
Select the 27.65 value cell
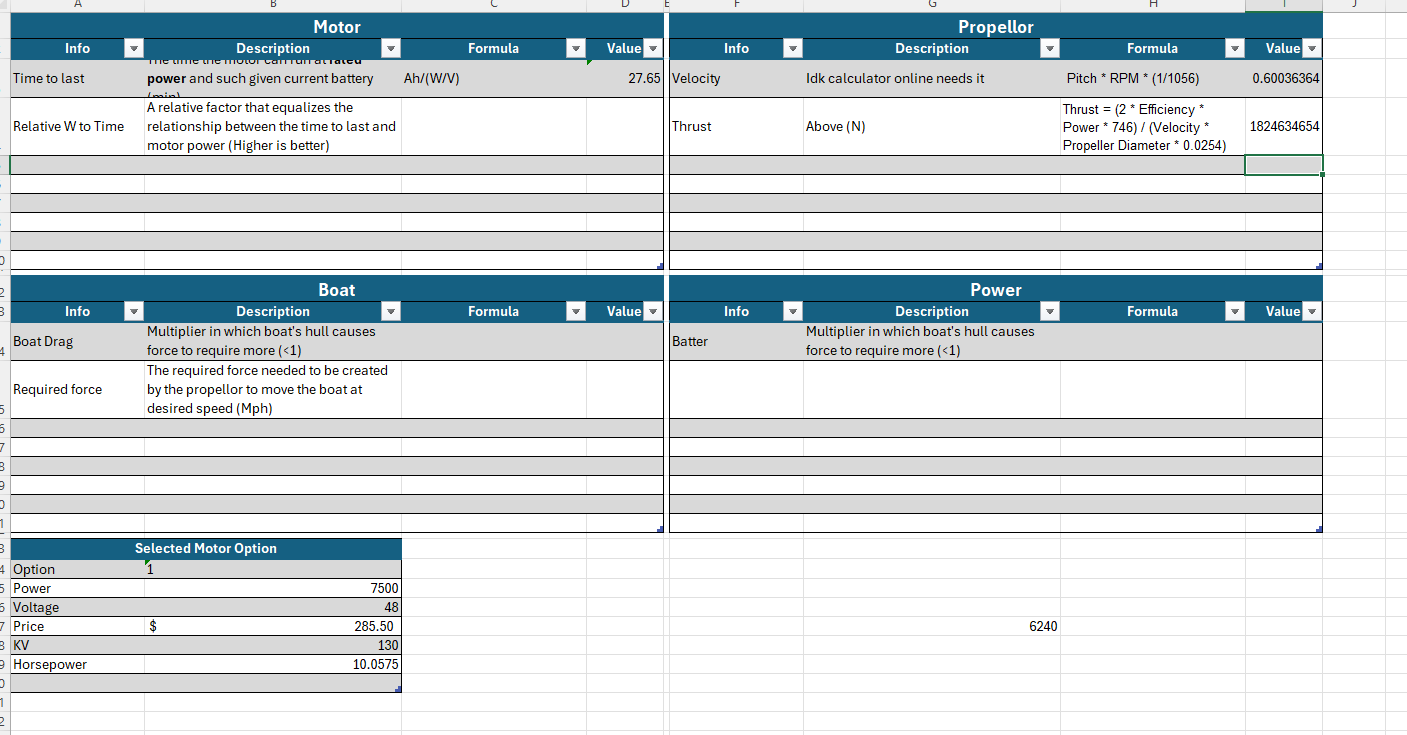coord(625,78)
